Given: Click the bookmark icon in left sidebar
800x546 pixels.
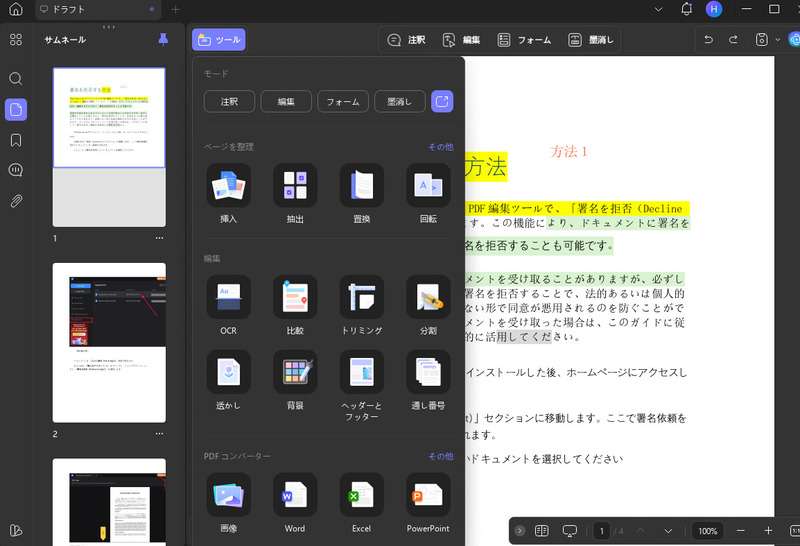Looking at the screenshot, I should [16, 140].
